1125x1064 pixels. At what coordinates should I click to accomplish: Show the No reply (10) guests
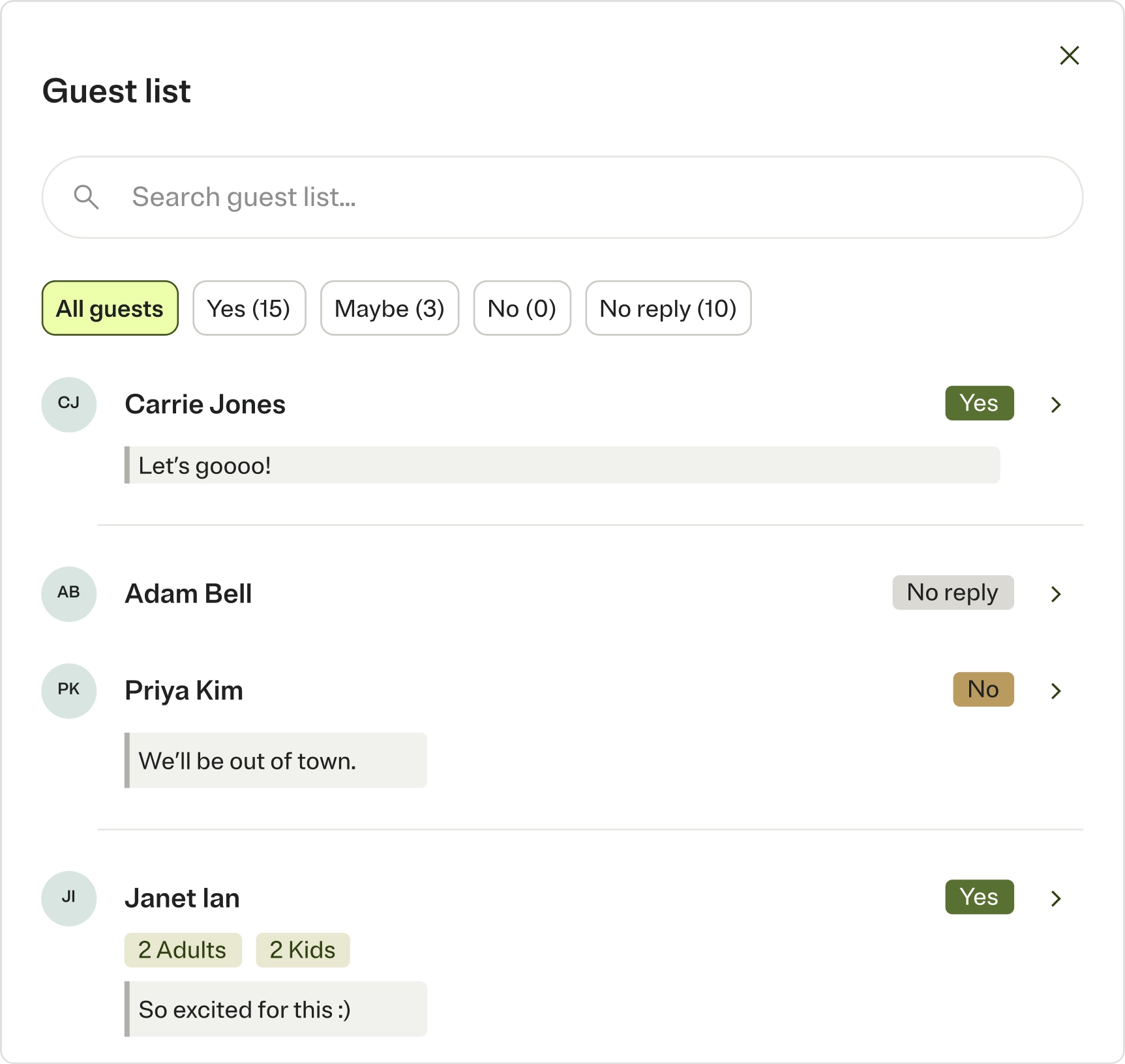point(668,308)
